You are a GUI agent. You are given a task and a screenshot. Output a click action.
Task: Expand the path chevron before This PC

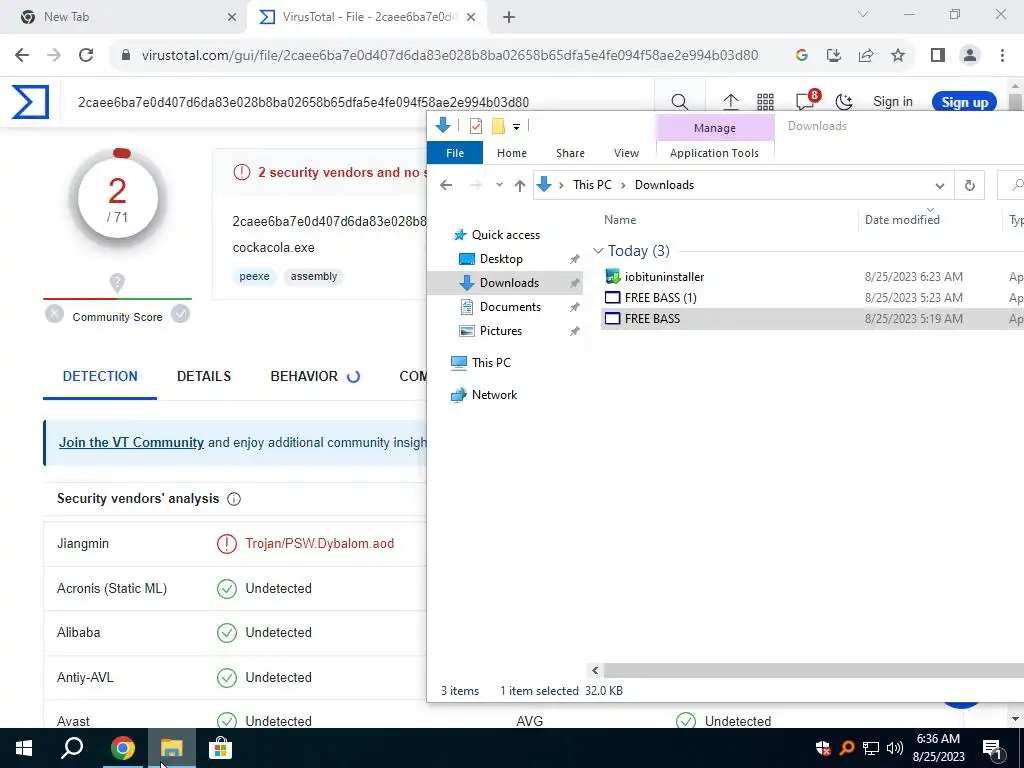point(561,185)
